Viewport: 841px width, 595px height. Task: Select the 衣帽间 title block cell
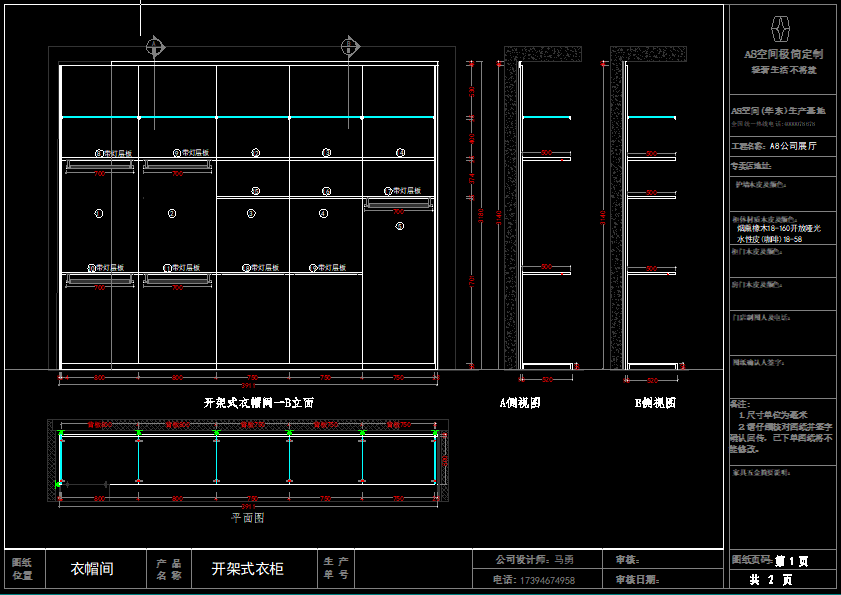coord(91,569)
